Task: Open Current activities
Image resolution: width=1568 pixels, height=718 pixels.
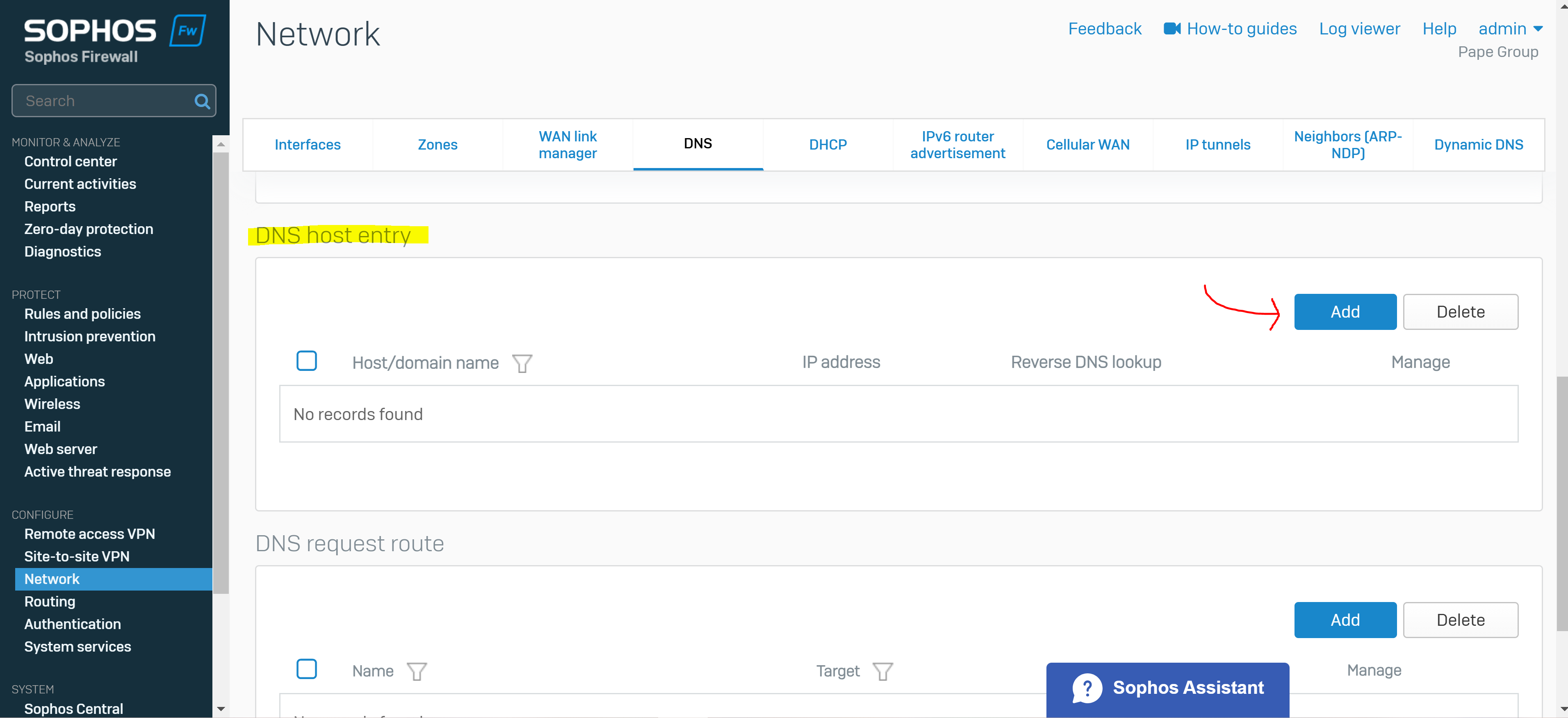Action: point(80,184)
